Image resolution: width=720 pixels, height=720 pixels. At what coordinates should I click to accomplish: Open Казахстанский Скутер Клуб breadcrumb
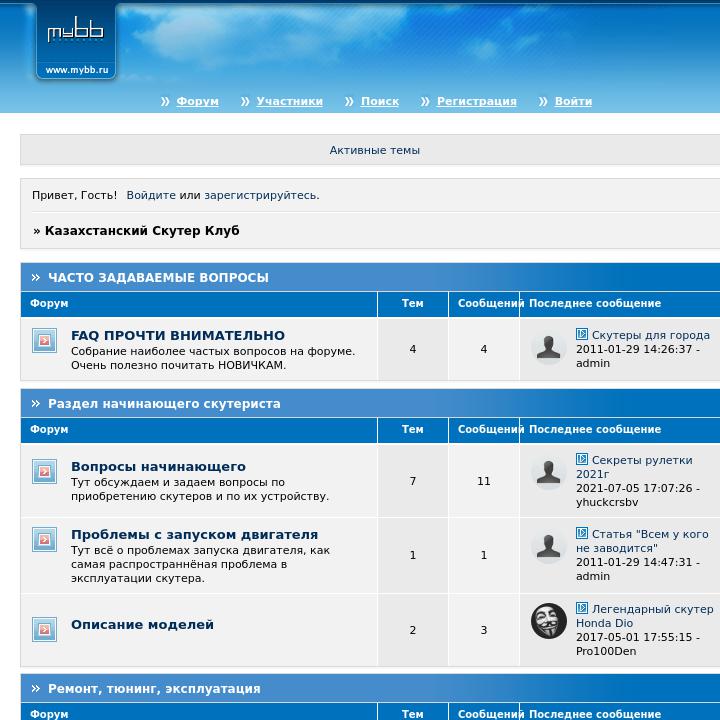click(142, 231)
